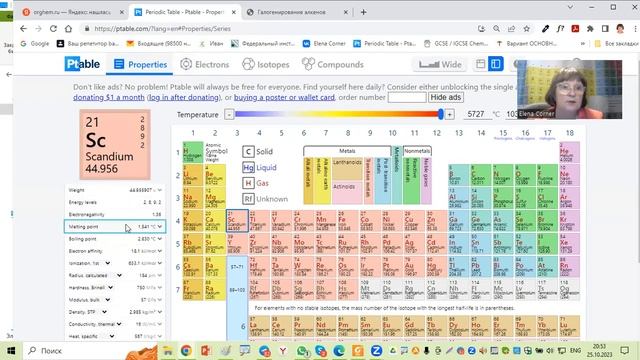Follow 'buying a poster or wallet card' link
The image size is (640, 360).
284,98
